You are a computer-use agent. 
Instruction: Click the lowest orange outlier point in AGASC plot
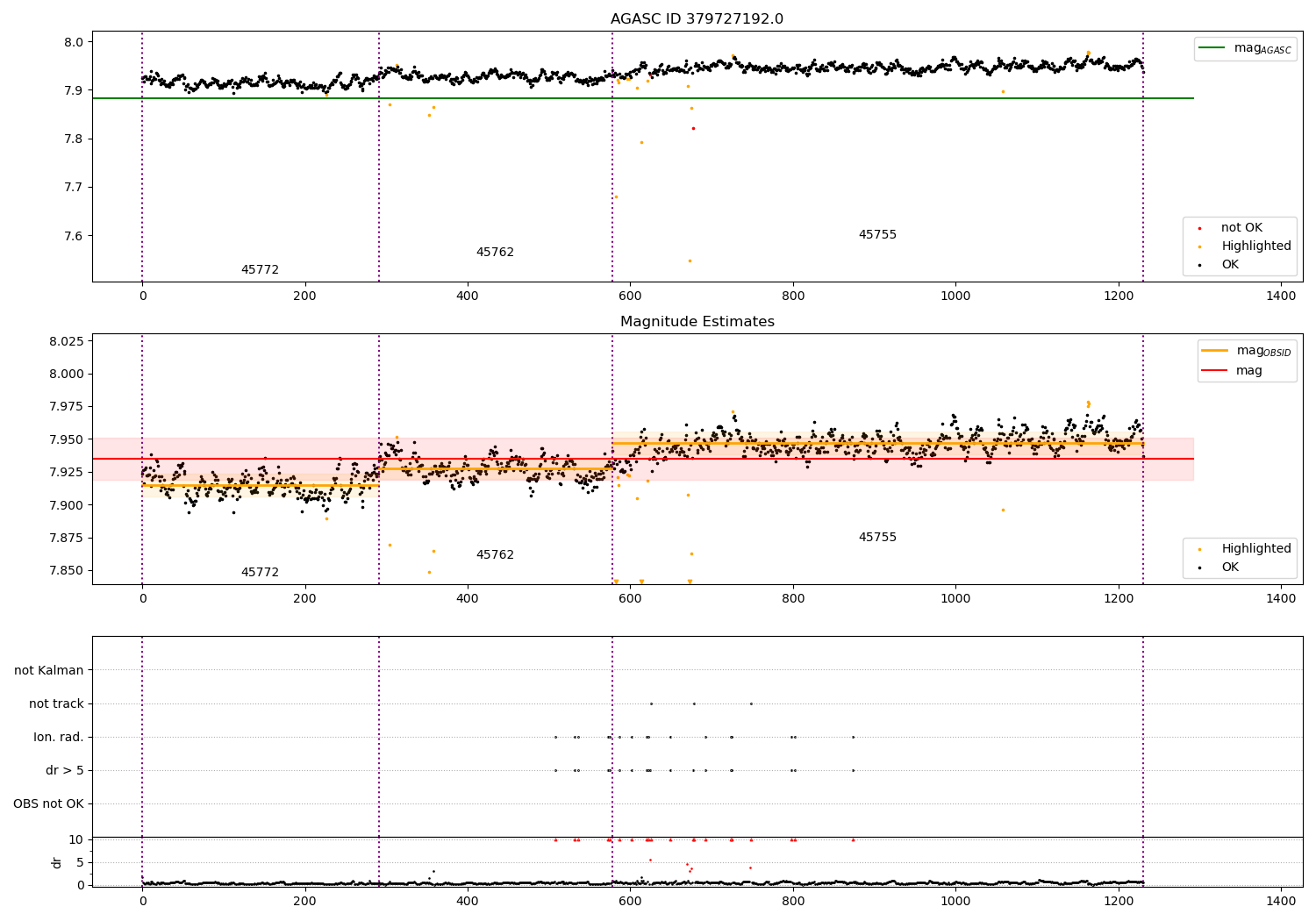(690, 261)
